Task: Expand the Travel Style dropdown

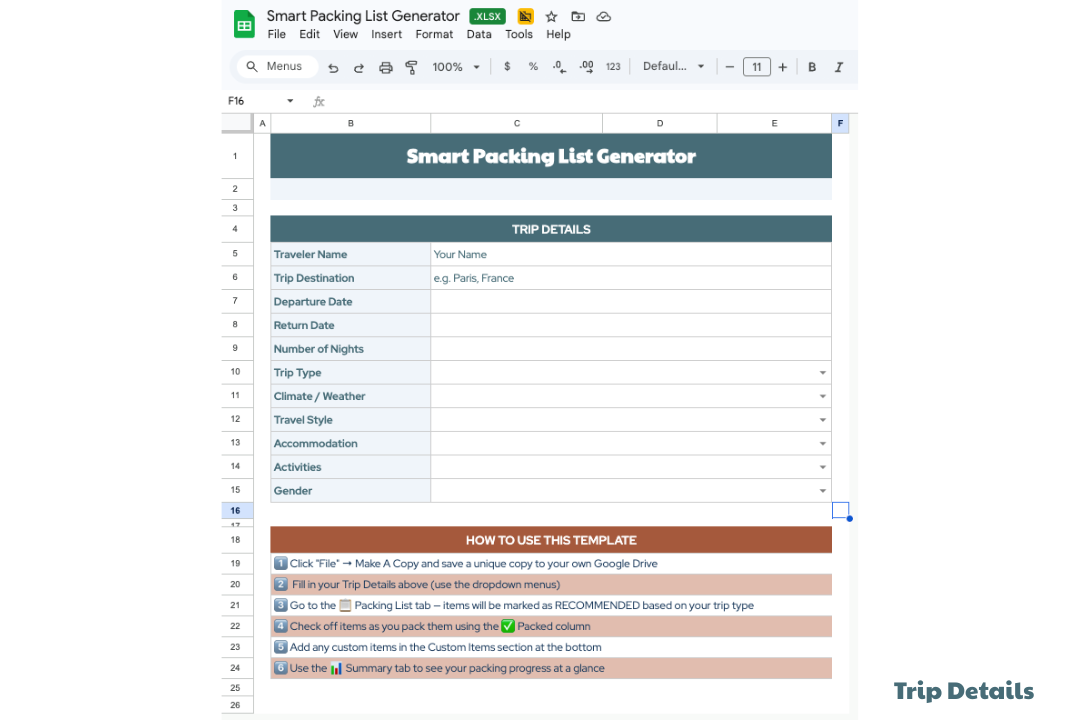Action: (822, 420)
